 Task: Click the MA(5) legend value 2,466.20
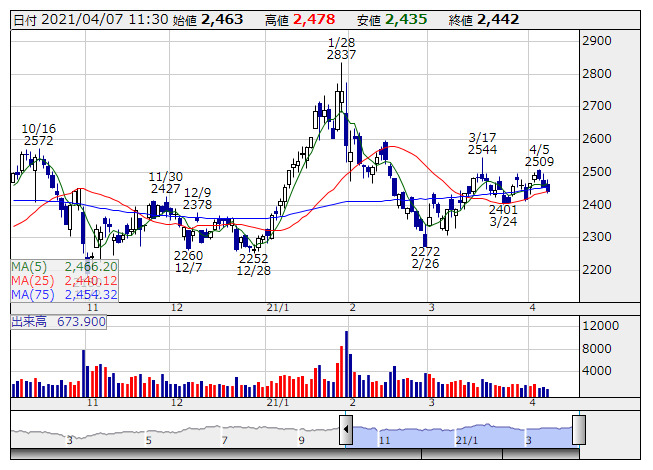(x=91, y=266)
